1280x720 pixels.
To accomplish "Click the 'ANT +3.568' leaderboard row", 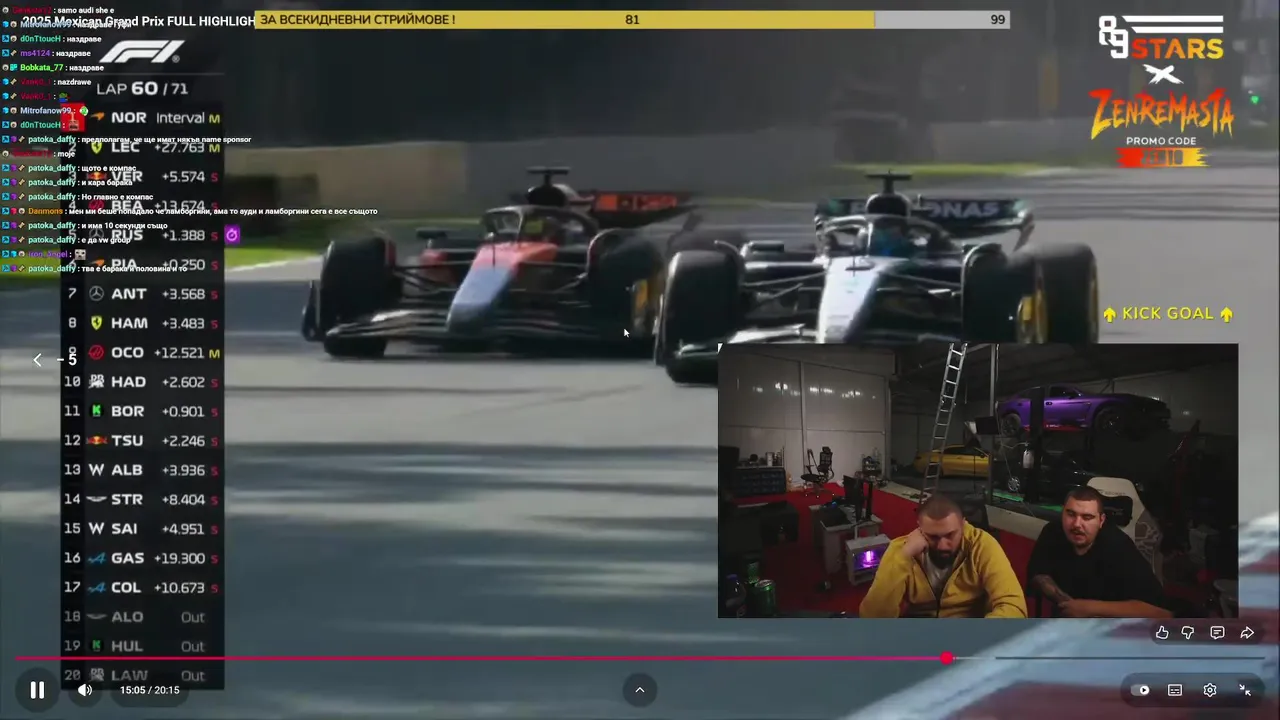I will pyautogui.click(x=141, y=294).
